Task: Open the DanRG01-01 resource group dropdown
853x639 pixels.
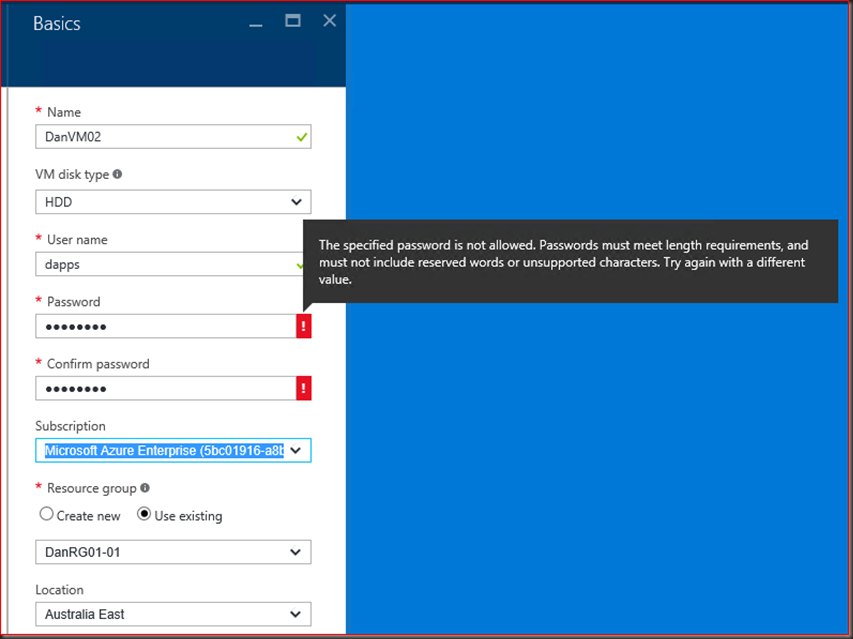Action: point(173,552)
